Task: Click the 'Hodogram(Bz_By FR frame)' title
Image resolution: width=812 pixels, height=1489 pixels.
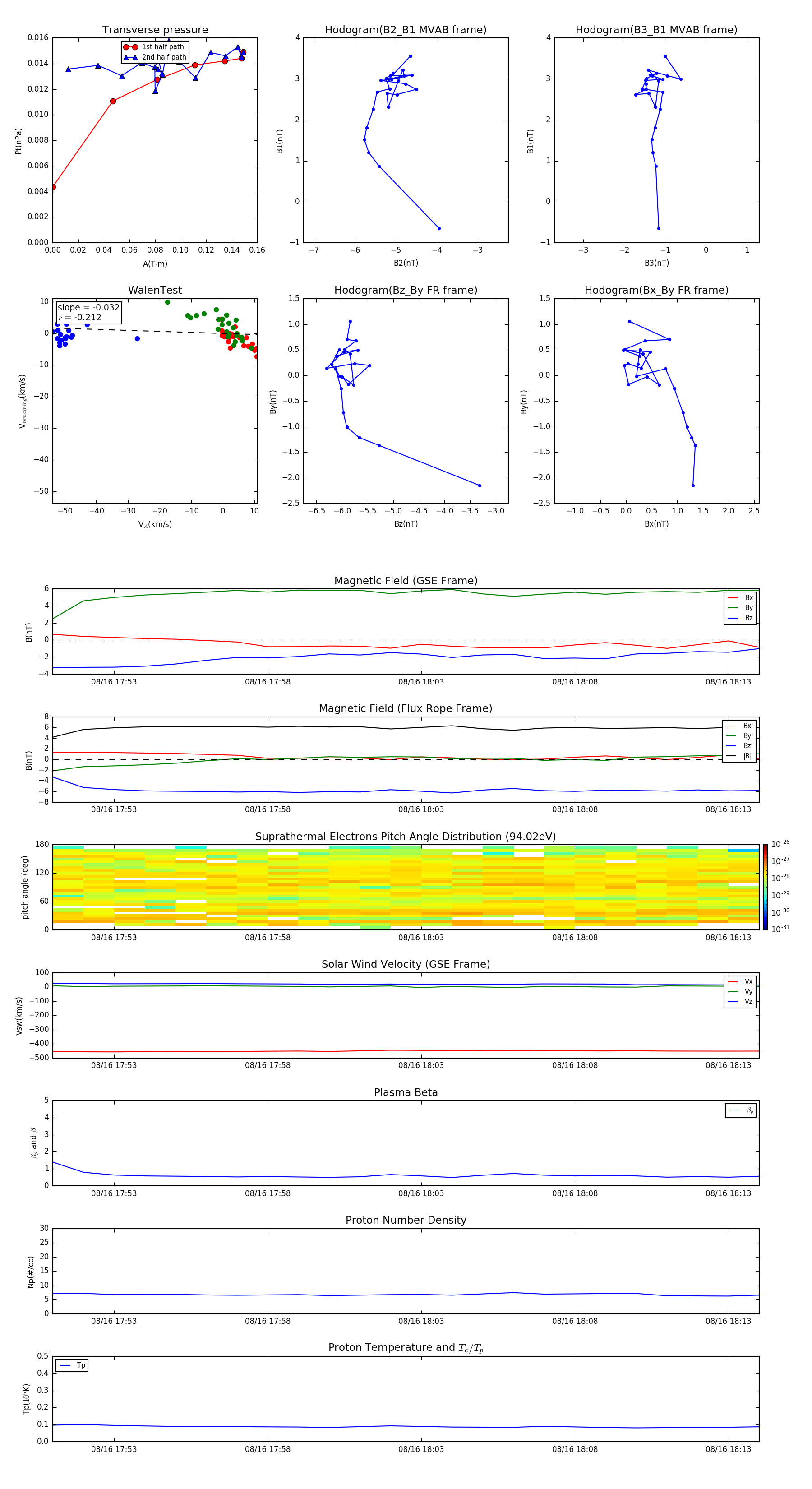Action: (406, 290)
